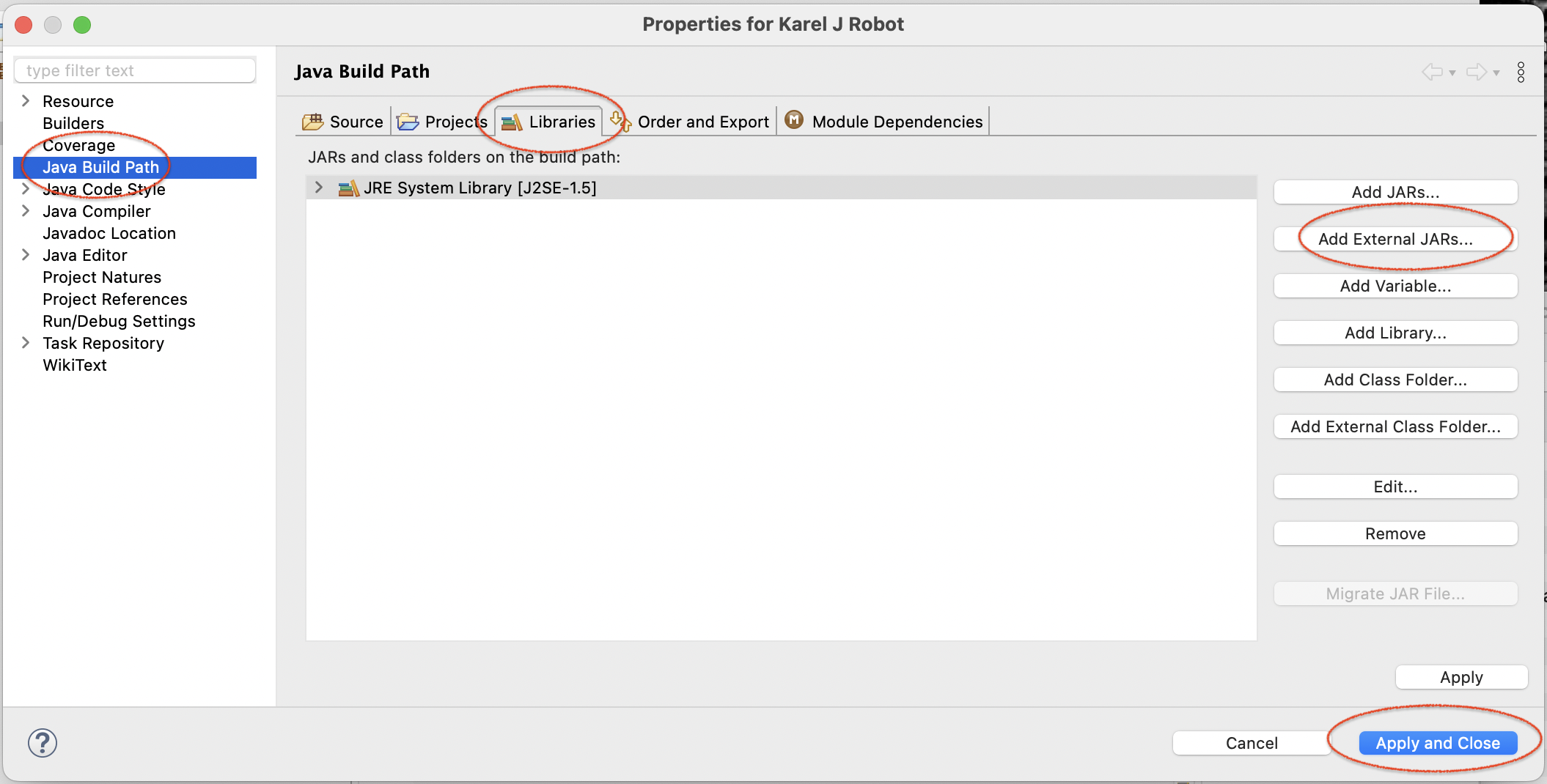Click Add External JARs button
The height and width of the screenshot is (784, 1547).
pos(1395,239)
